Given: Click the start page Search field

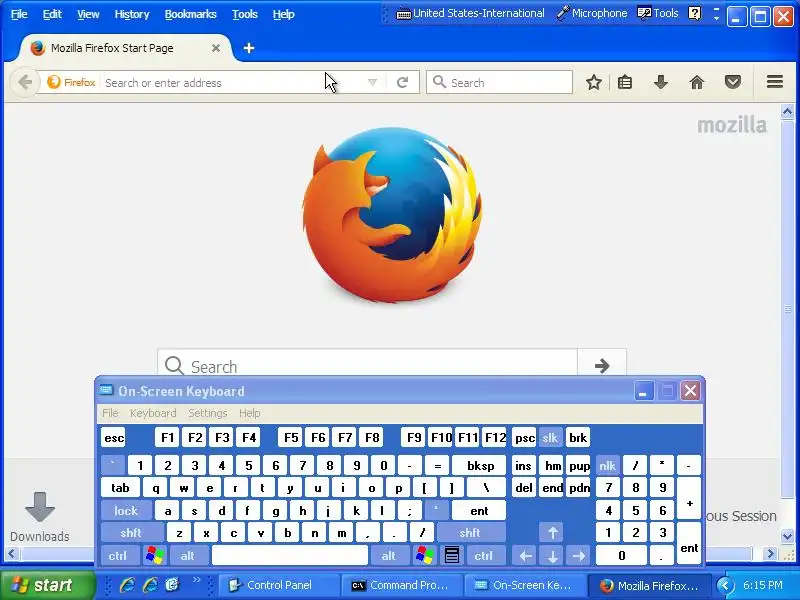Looking at the screenshot, I should tap(367, 365).
